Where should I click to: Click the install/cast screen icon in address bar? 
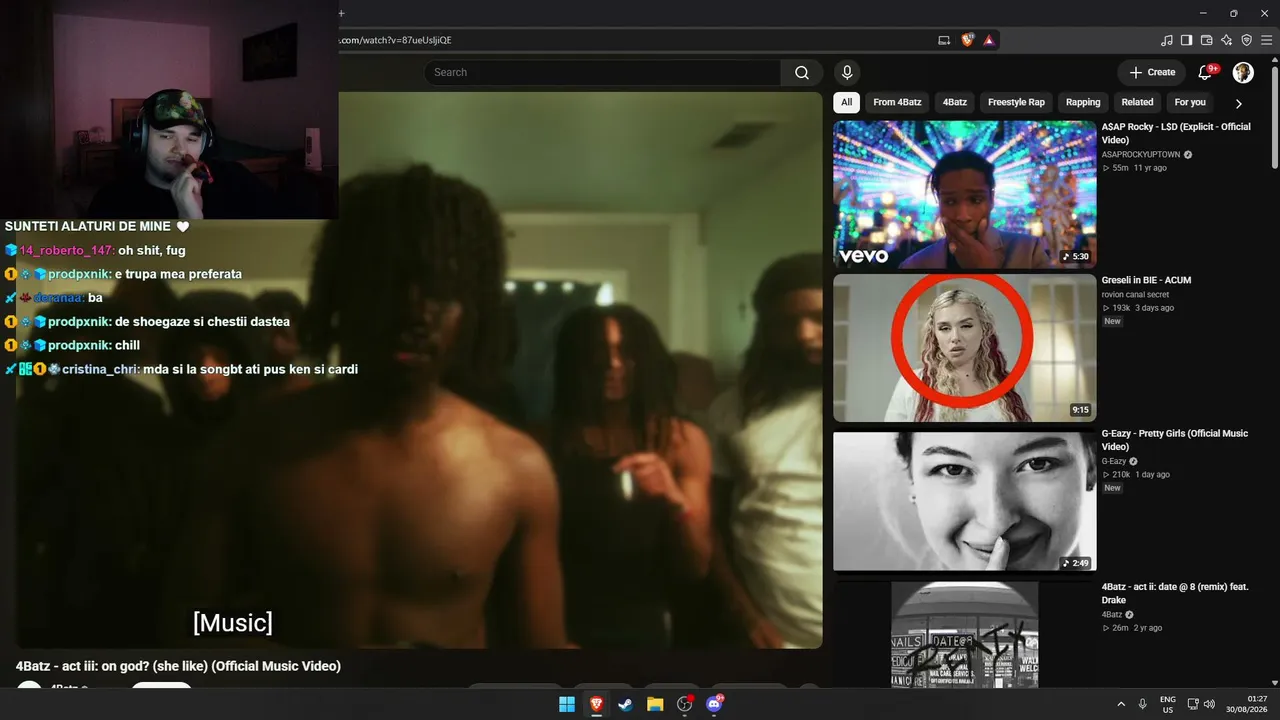click(x=944, y=40)
